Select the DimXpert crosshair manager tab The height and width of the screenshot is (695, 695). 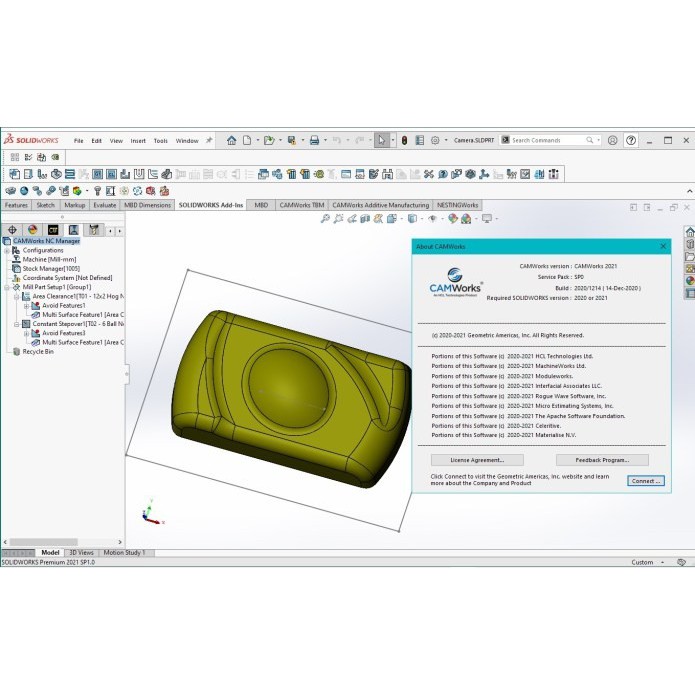[12, 230]
